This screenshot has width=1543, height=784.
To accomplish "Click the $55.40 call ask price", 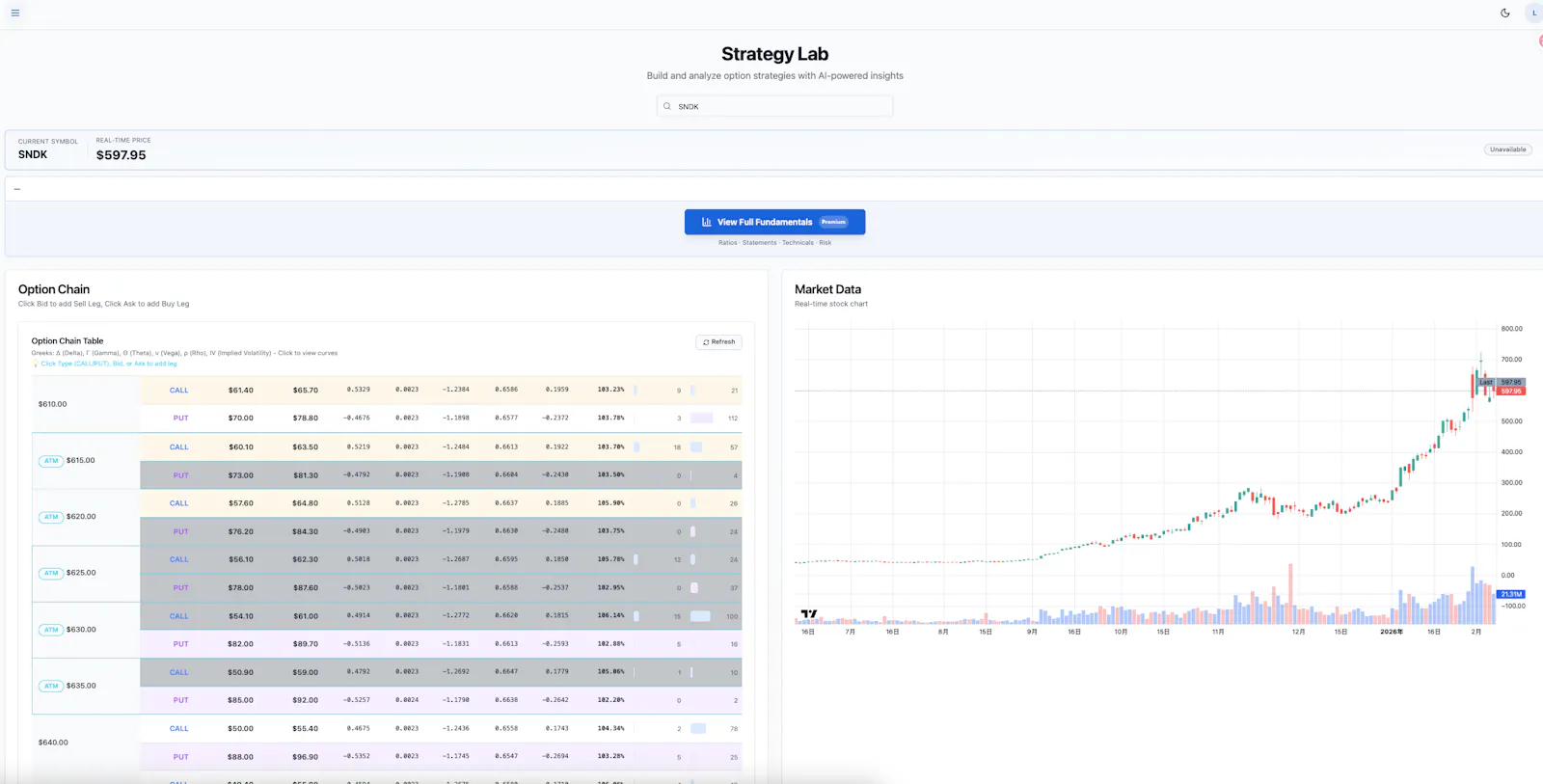I will tap(305, 729).
